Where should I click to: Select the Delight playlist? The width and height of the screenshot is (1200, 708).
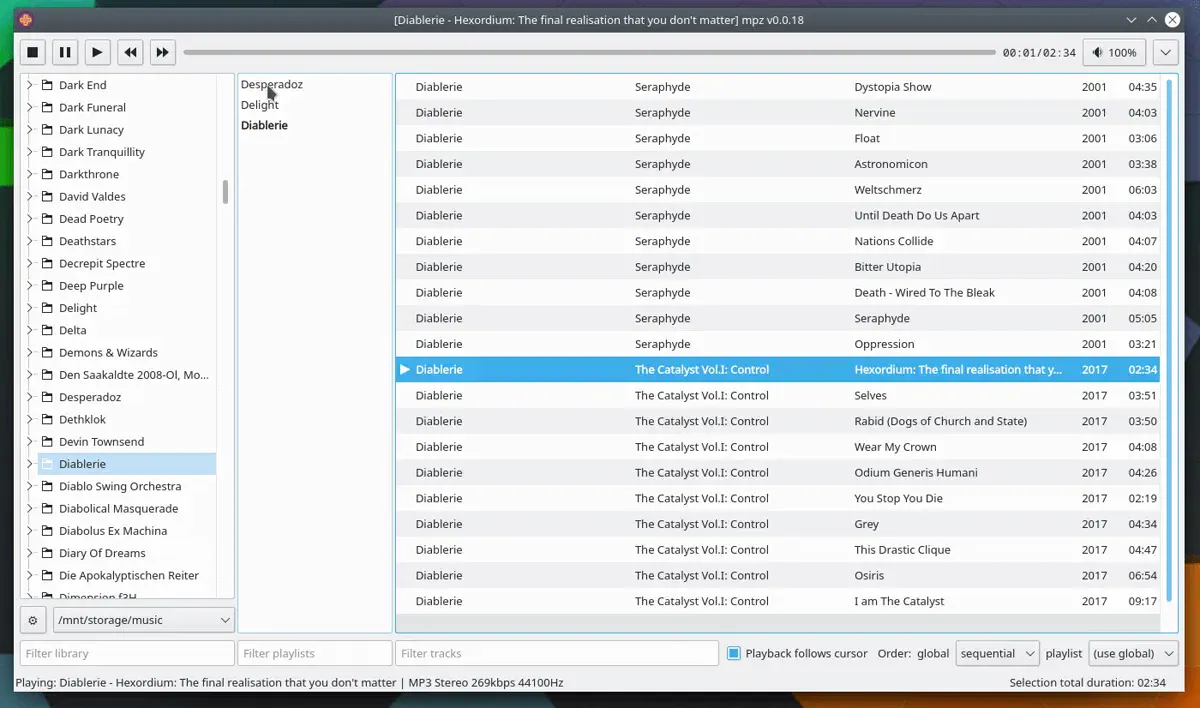pos(260,105)
